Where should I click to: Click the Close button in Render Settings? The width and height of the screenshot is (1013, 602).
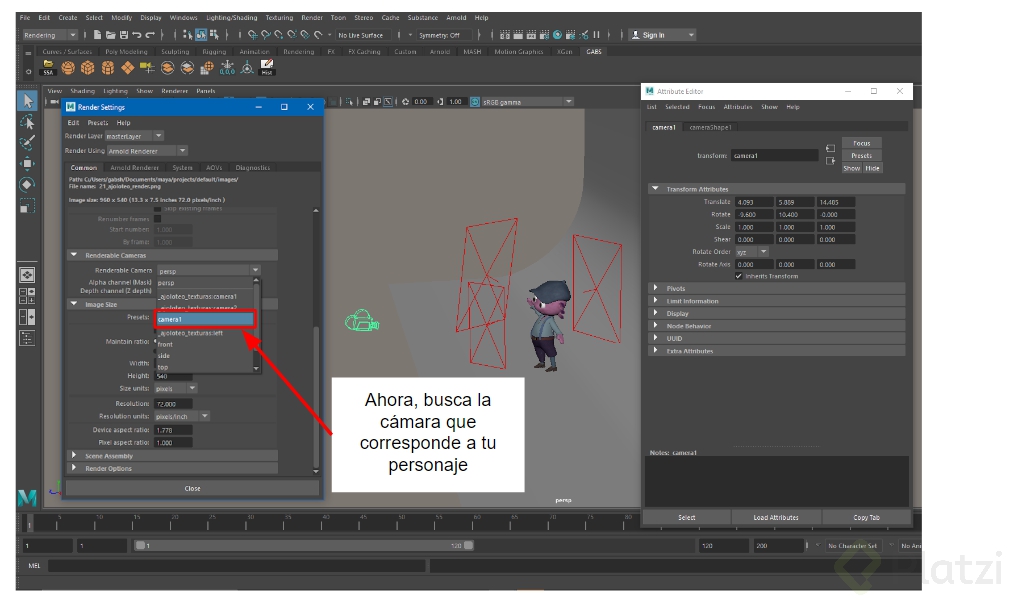[193, 488]
